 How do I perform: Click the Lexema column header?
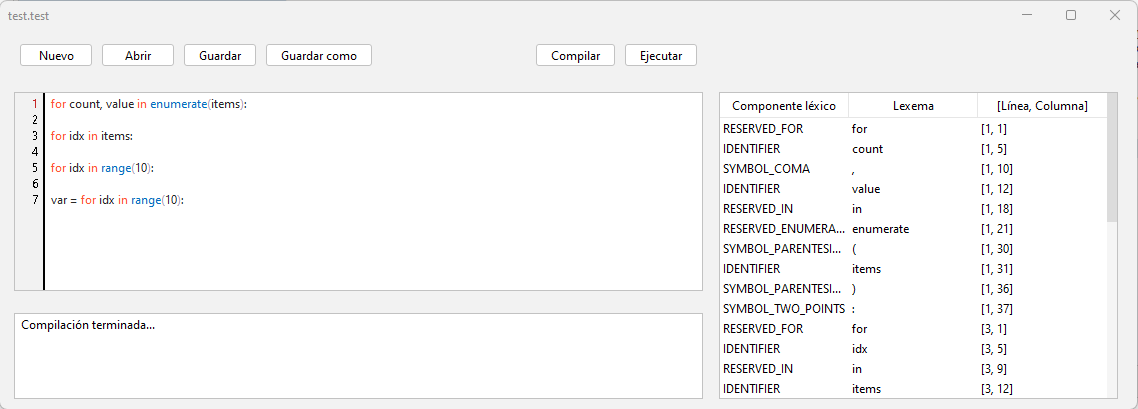(913, 106)
